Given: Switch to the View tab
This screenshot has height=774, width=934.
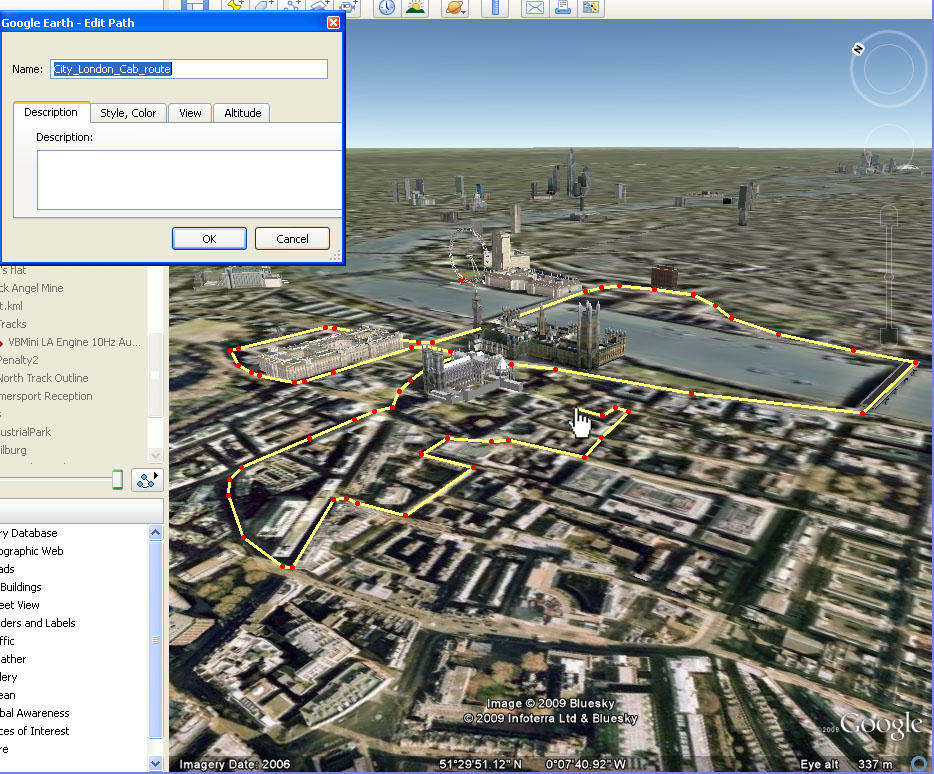Looking at the screenshot, I should pos(190,113).
